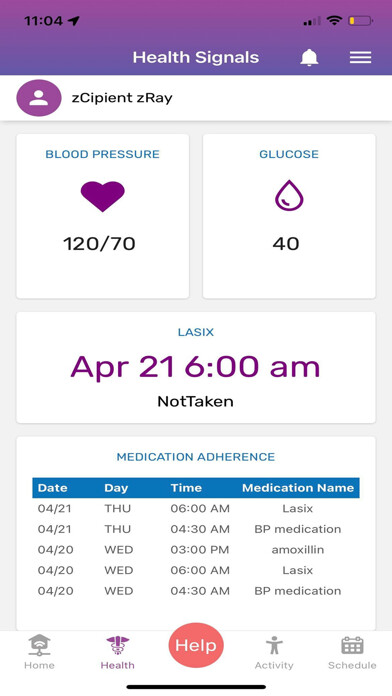Tap the user profile avatar
Screen dimensions: 392x696
point(39,98)
